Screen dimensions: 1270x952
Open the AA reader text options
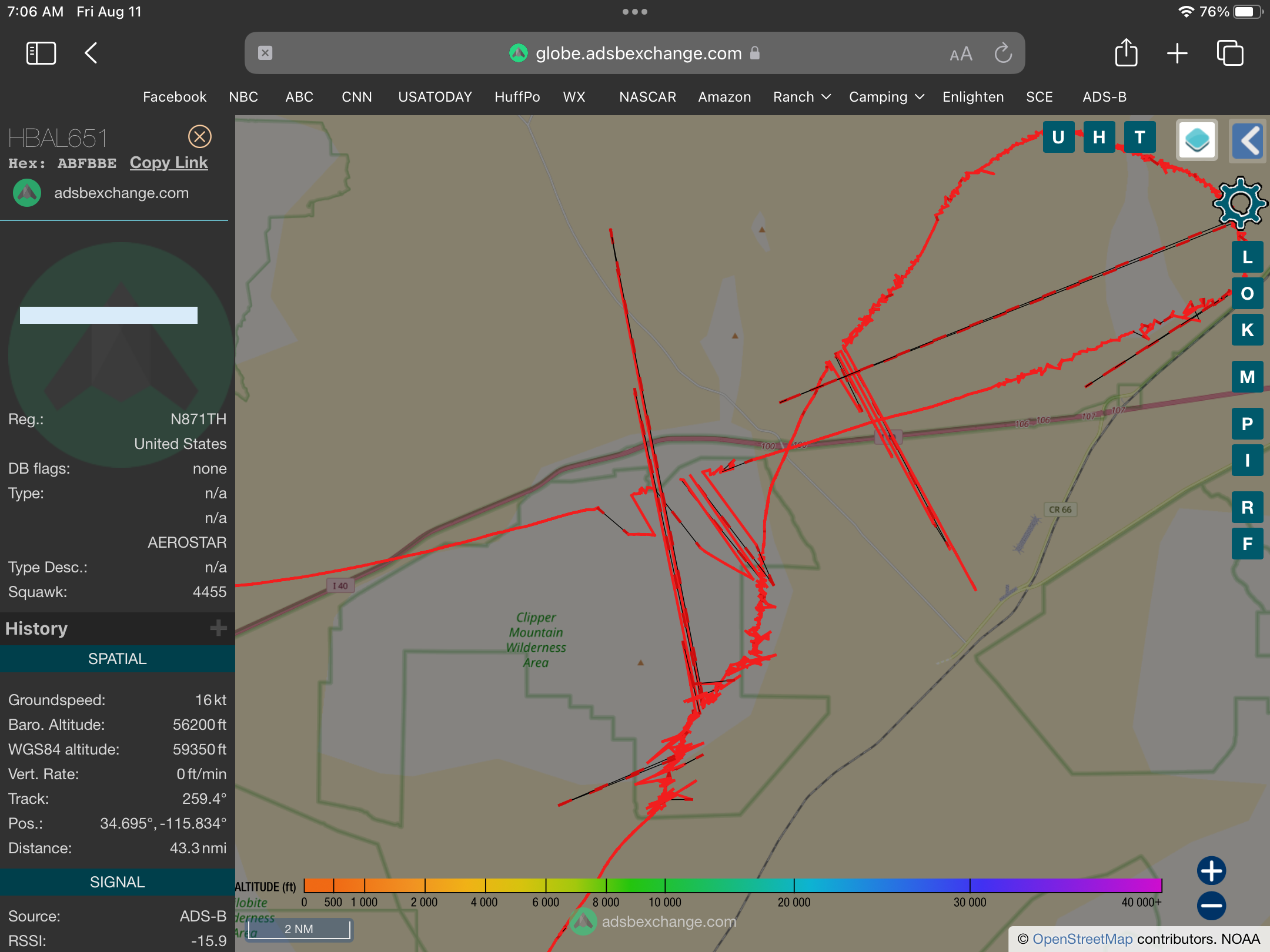[x=961, y=54]
